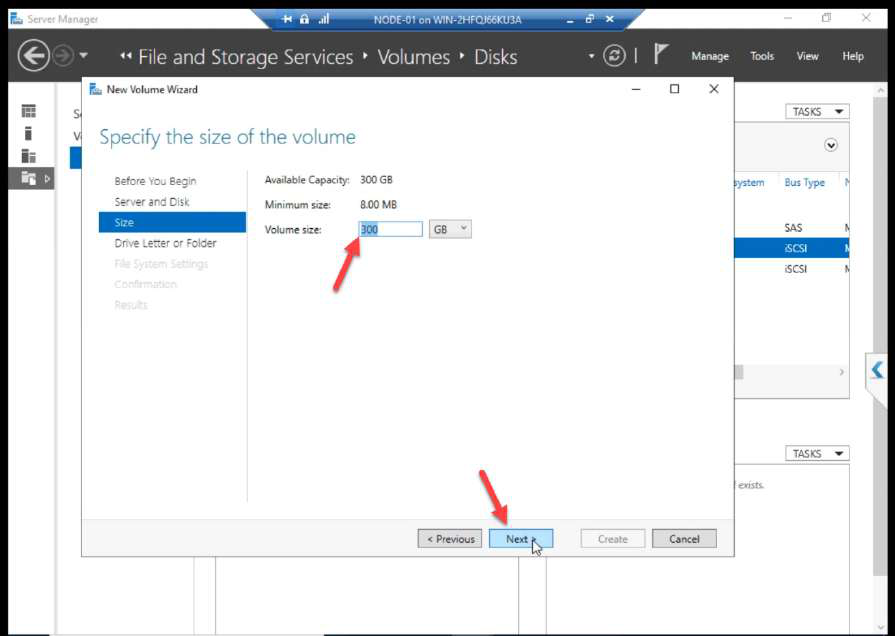Select the highlighted iSCSI disk row
The height and width of the screenshot is (636, 895).
pyautogui.click(x=792, y=248)
